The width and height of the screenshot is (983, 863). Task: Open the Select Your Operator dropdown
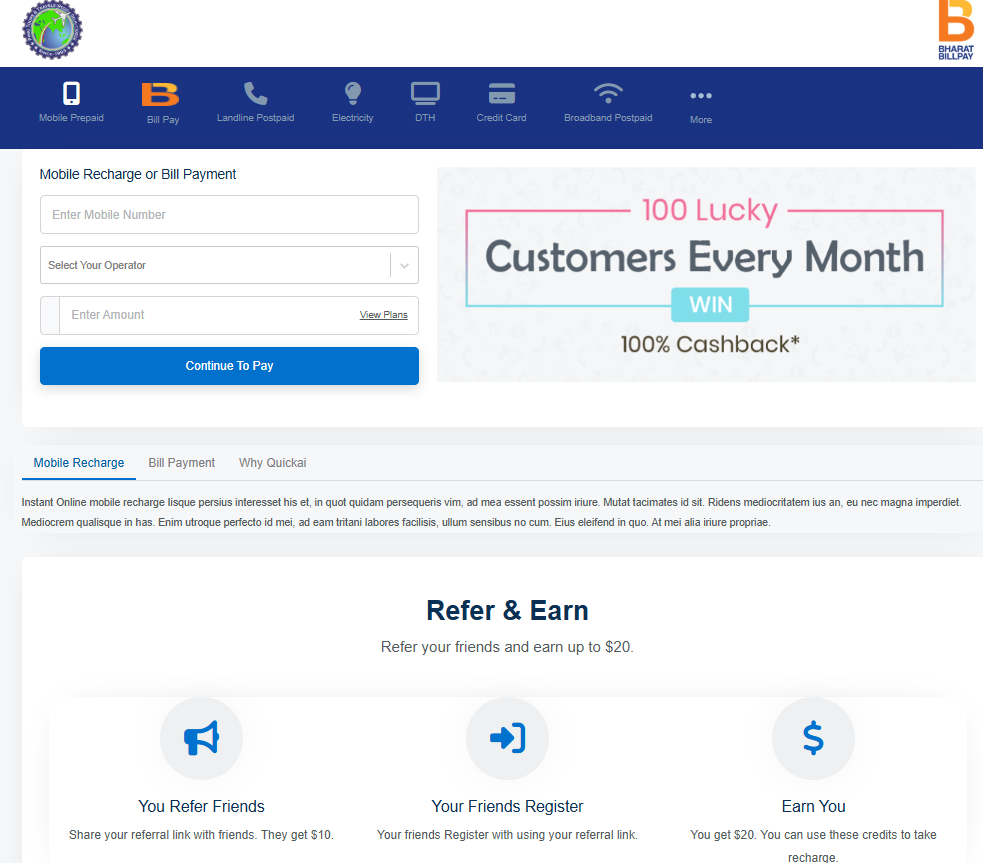pos(229,265)
